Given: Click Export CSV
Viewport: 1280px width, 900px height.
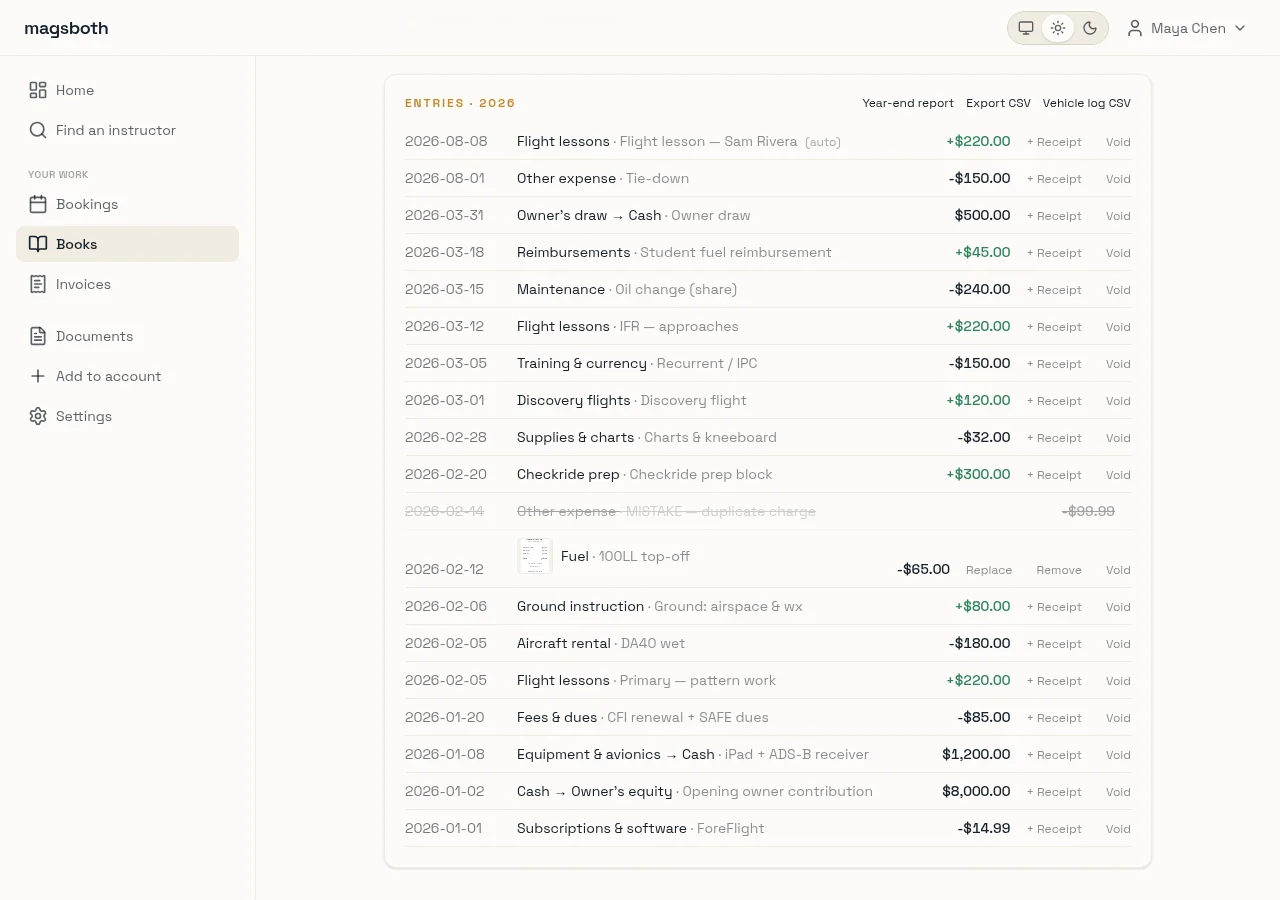Looking at the screenshot, I should click(998, 103).
